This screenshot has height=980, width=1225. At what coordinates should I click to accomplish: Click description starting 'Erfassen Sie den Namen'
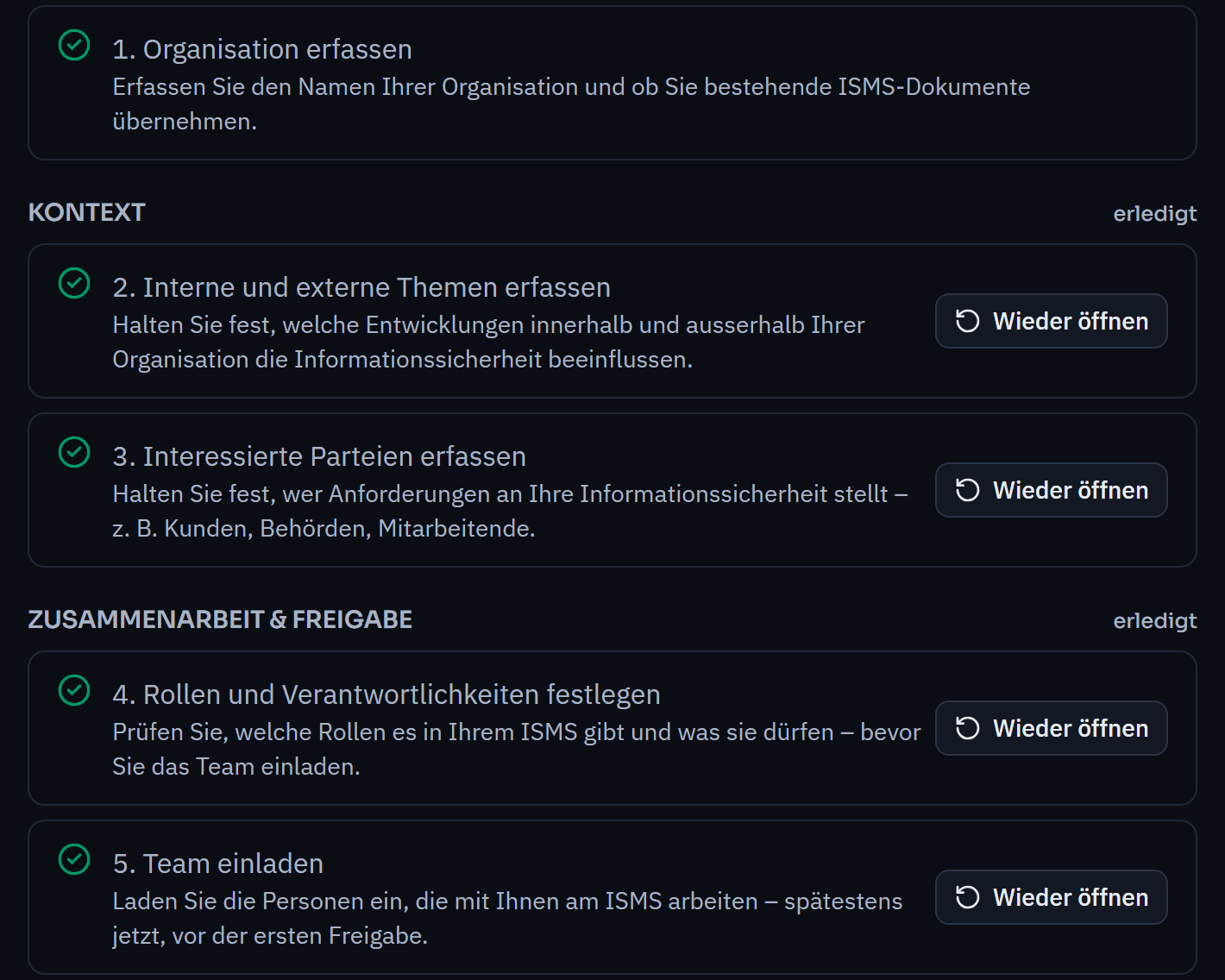tap(571, 104)
